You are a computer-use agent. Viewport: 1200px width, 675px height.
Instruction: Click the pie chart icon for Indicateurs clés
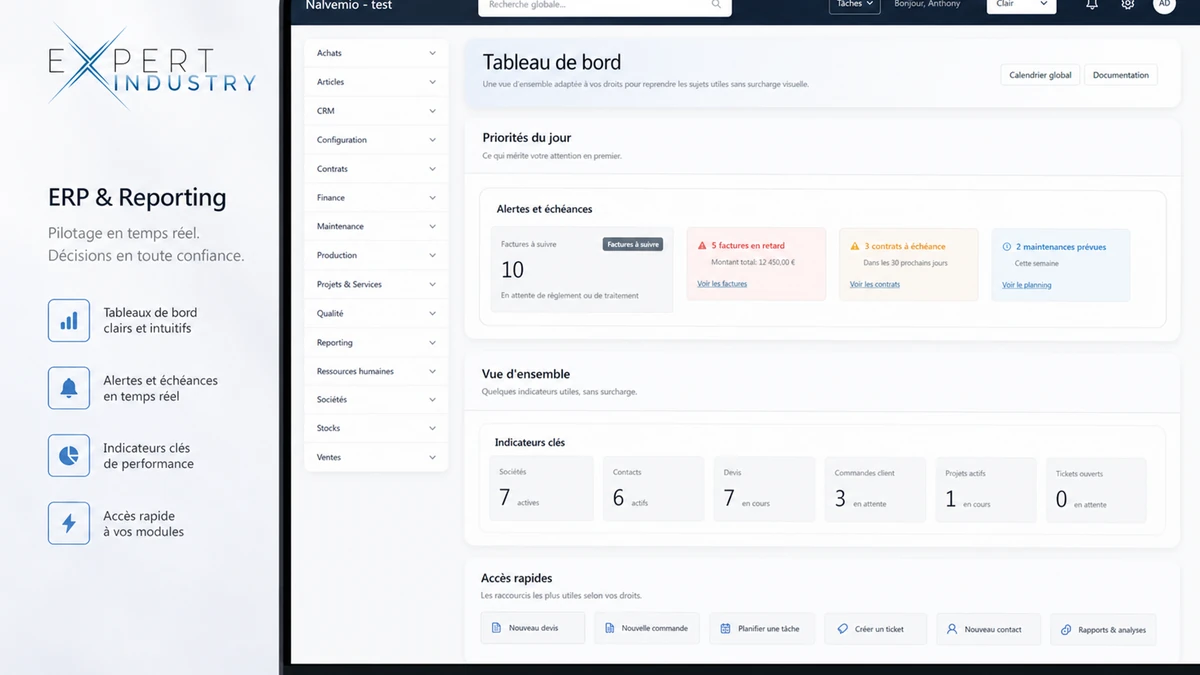pos(69,456)
